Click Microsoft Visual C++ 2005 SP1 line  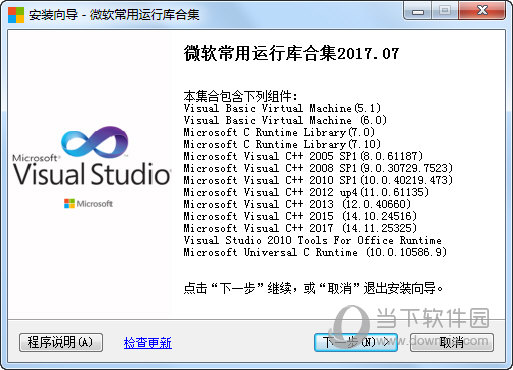pyautogui.click(x=303, y=156)
